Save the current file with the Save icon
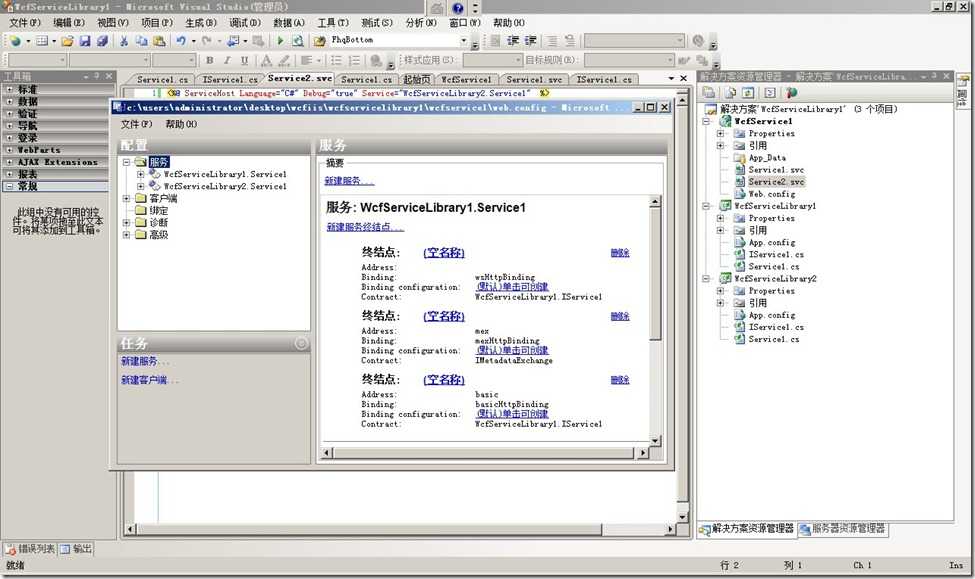975x579 pixels. tap(85, 41)
